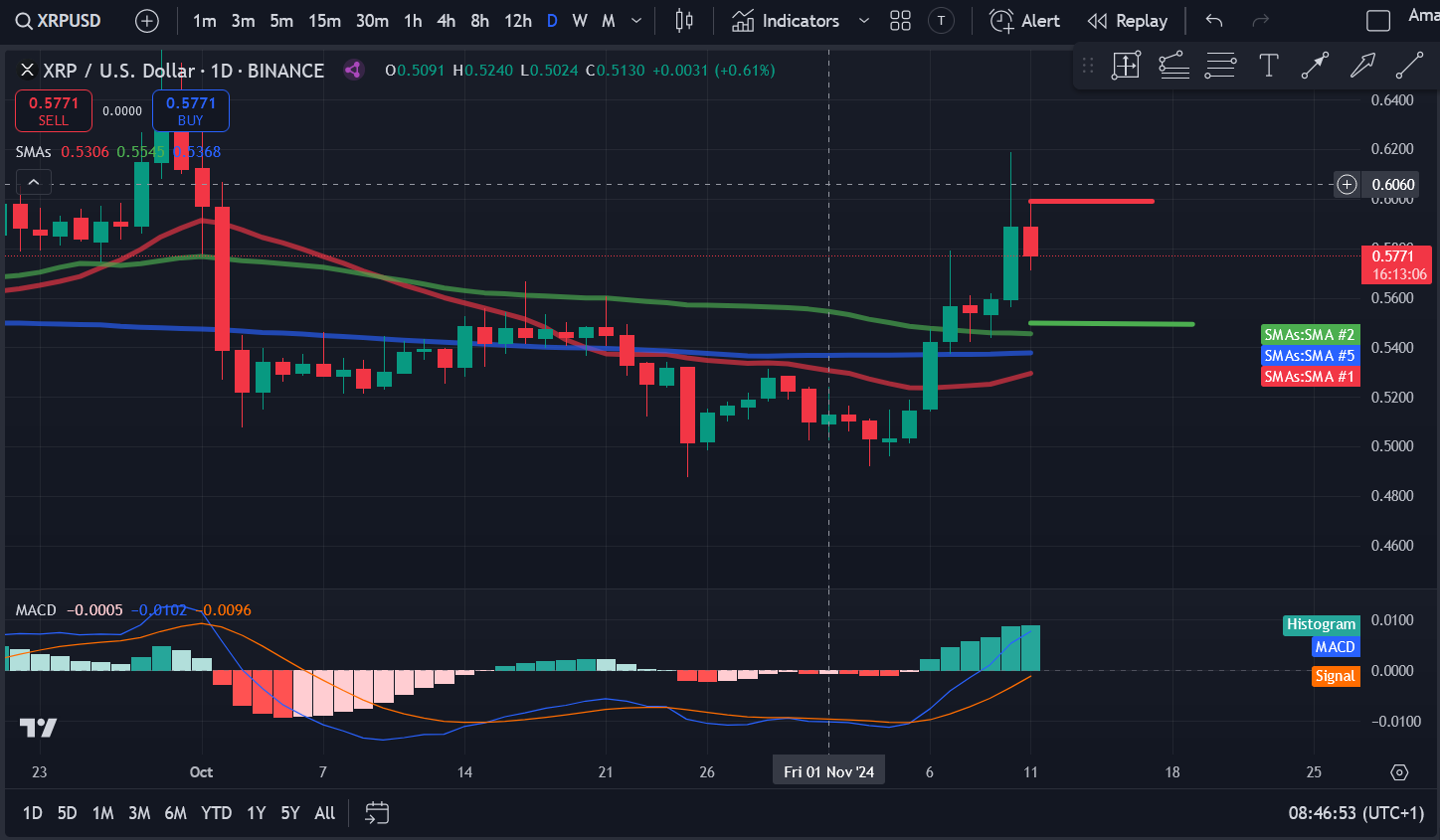Select the 4h timeframe
This screenshot has height=840, width=1440.
[x=447, y=21]
